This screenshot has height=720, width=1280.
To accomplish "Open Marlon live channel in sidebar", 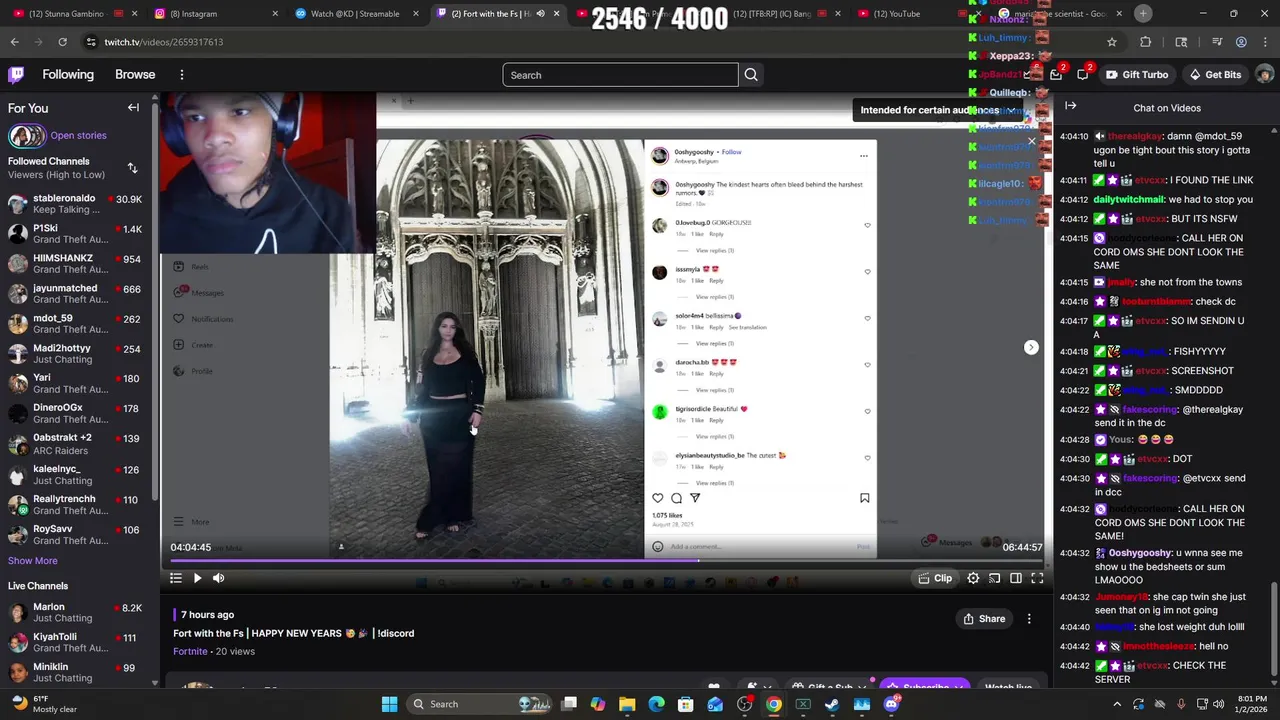I will (x=76, y=612).
